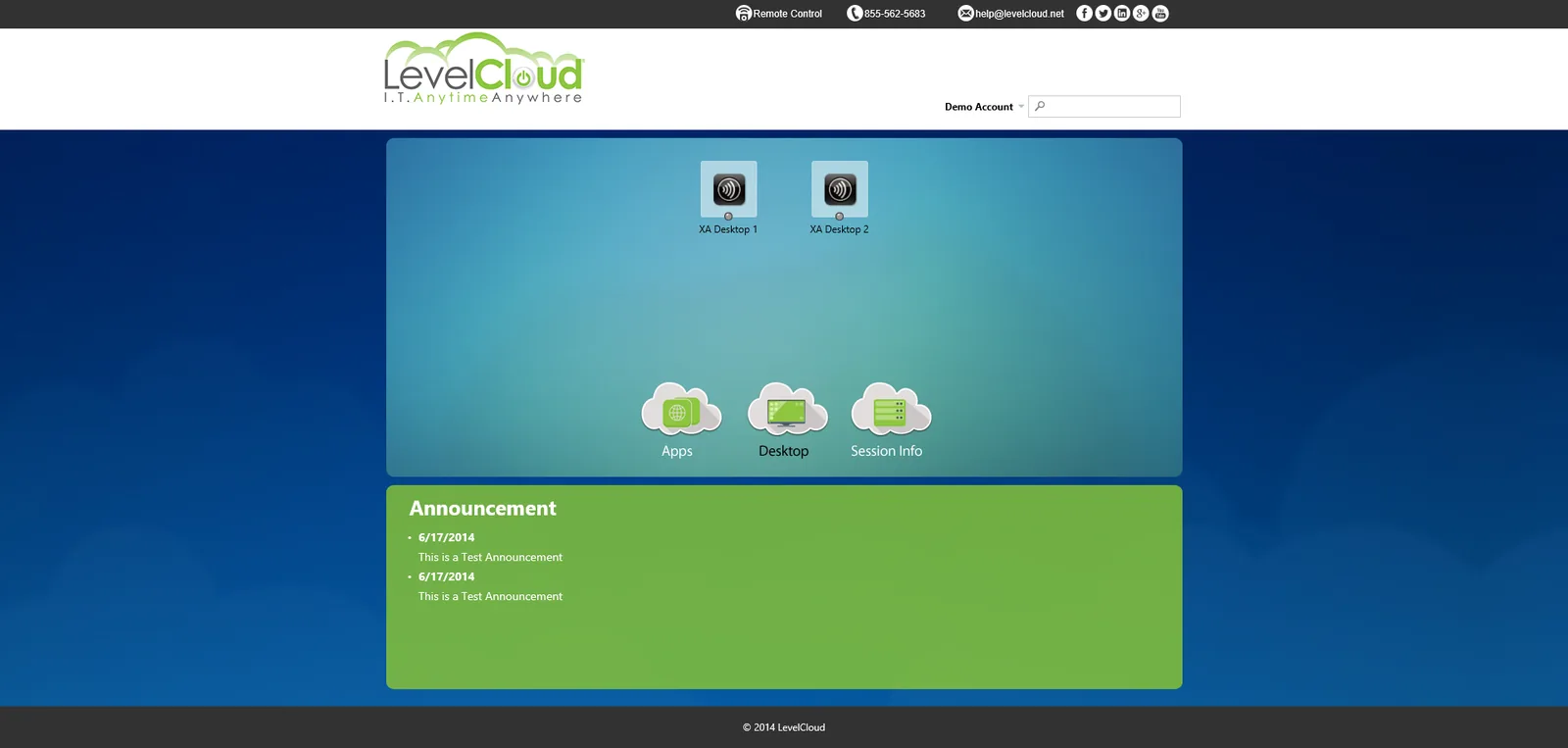Viewport: 1568px width, 748px height.
Task: Launch the XA Desktop 1 icon
Action: pos(728,188)
